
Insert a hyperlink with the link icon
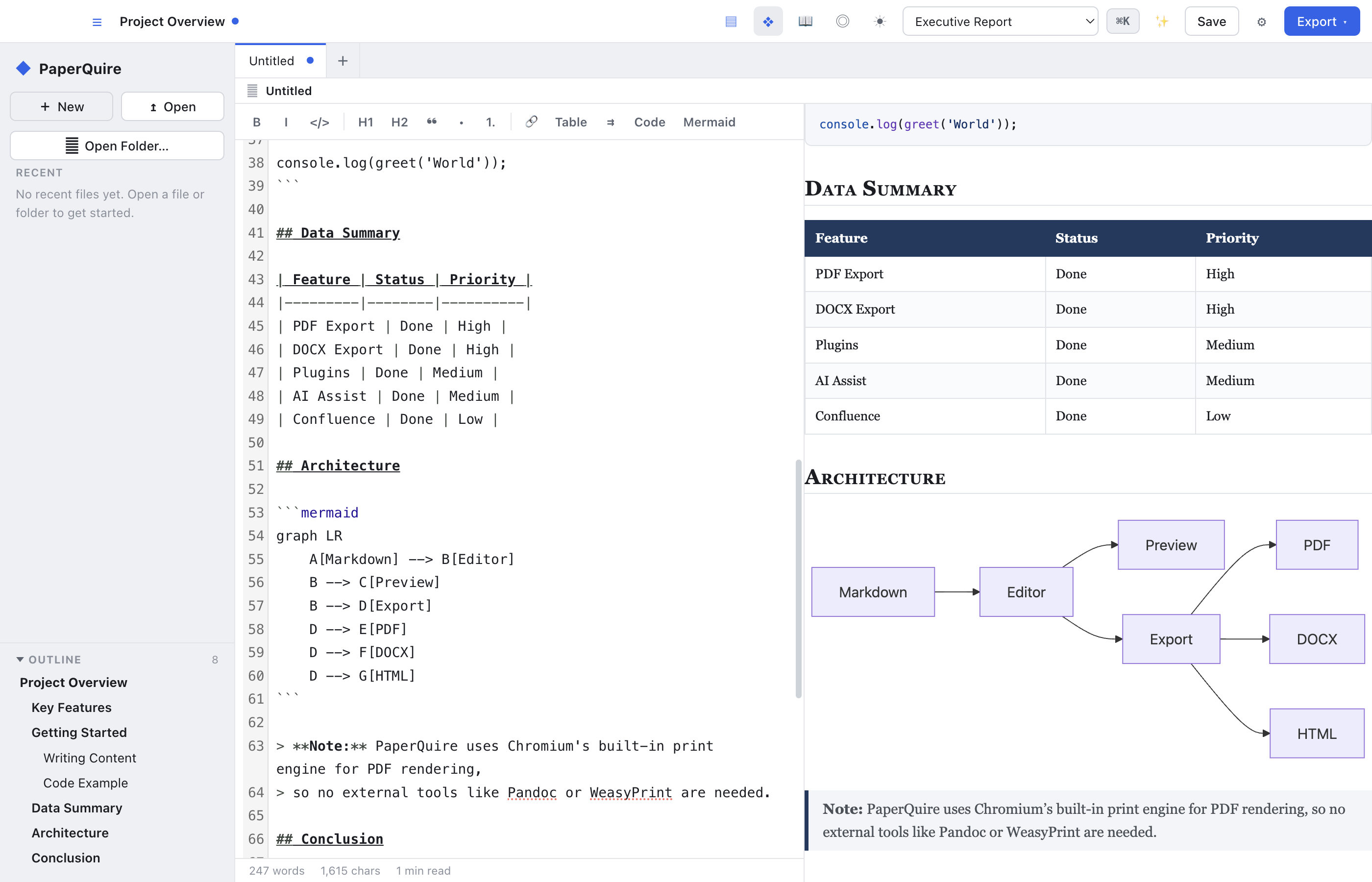(x=531, y=122)
